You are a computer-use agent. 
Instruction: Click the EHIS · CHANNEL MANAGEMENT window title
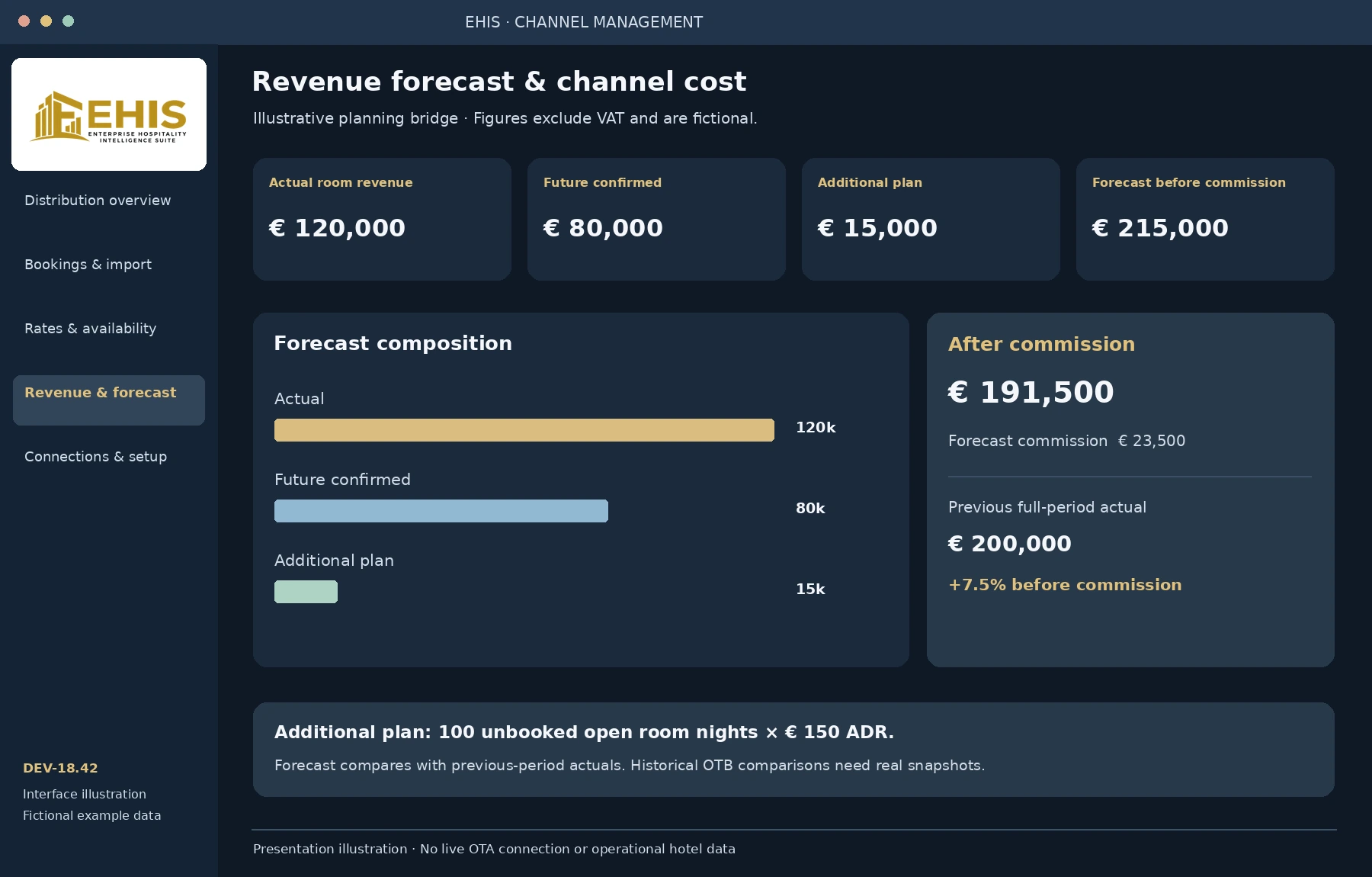coord(584,22)
